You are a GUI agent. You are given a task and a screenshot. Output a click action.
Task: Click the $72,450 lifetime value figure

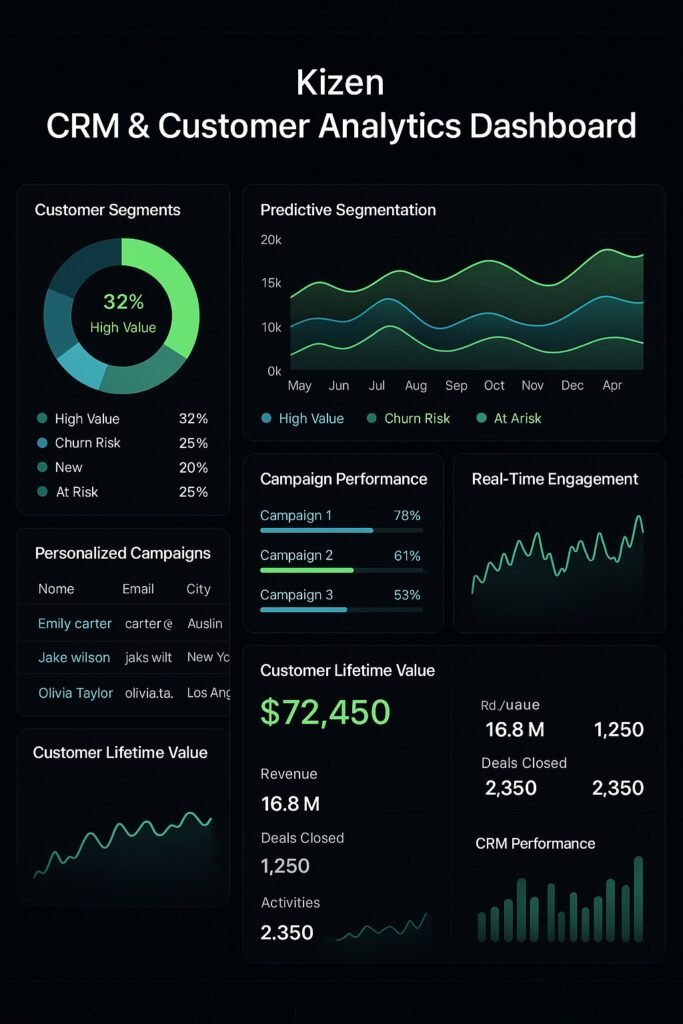pos(325,712)
